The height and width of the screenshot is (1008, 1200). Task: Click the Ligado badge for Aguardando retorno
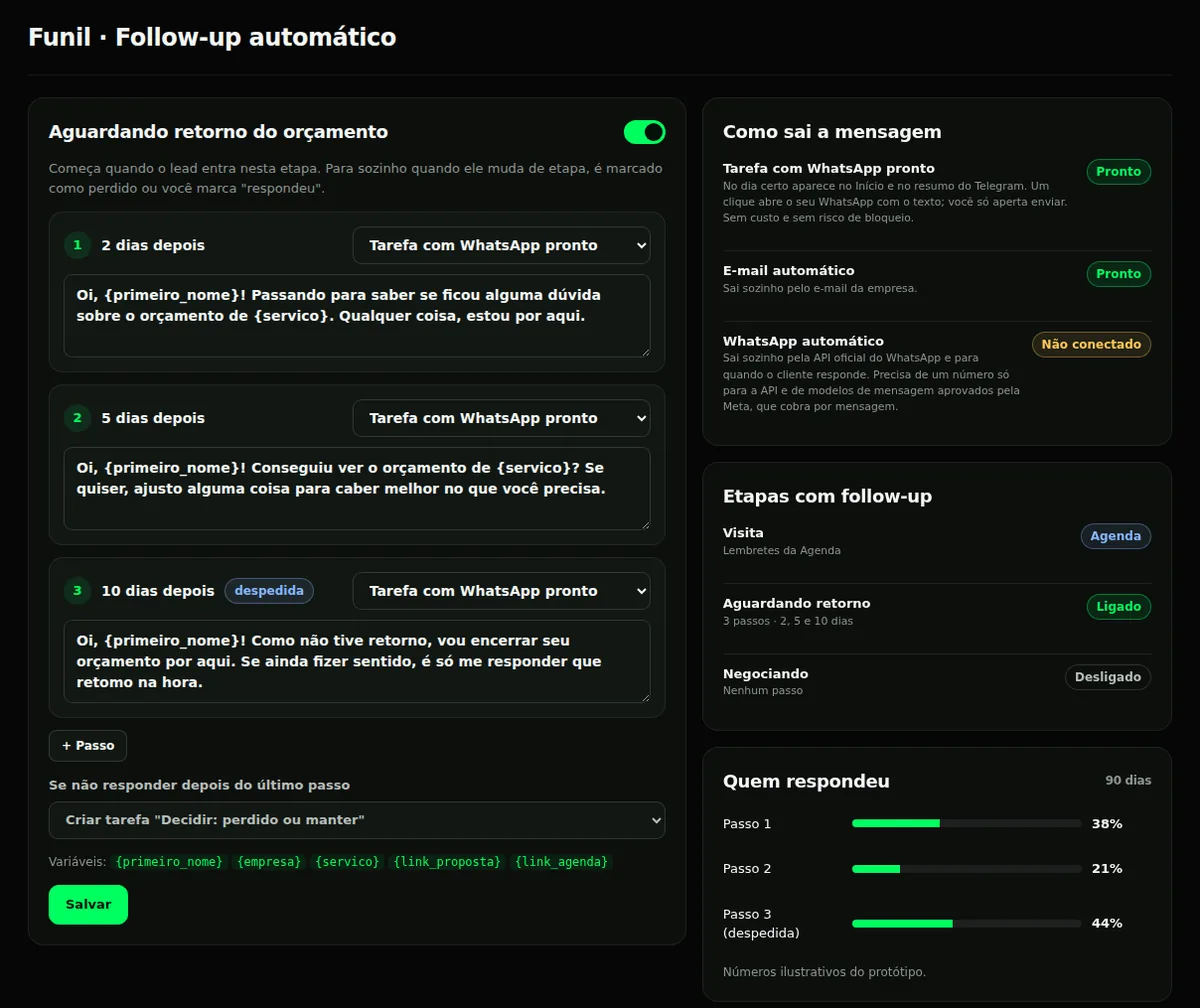coord(1119,608)
